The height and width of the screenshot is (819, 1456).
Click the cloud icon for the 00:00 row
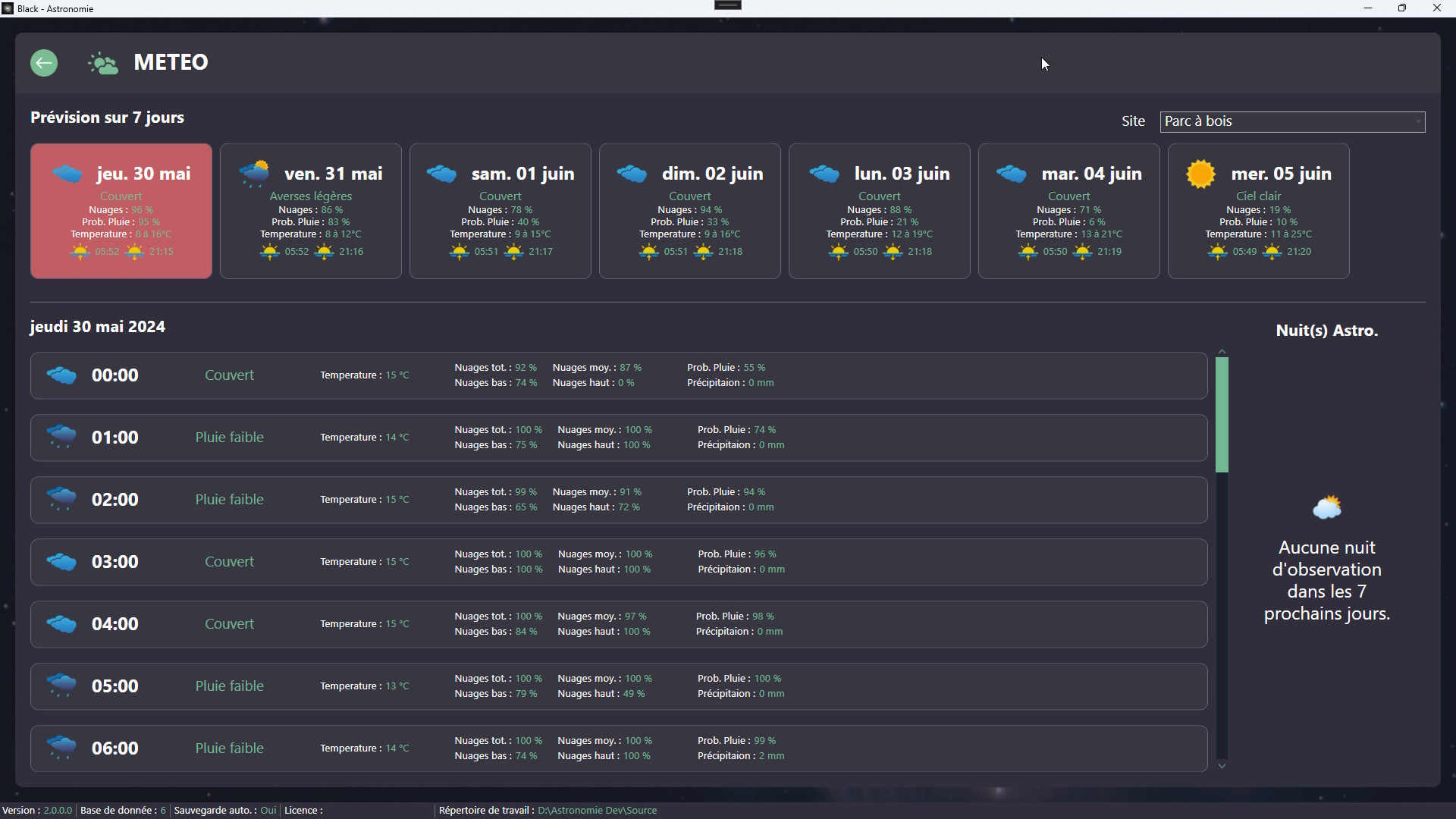tap(61, 375)
